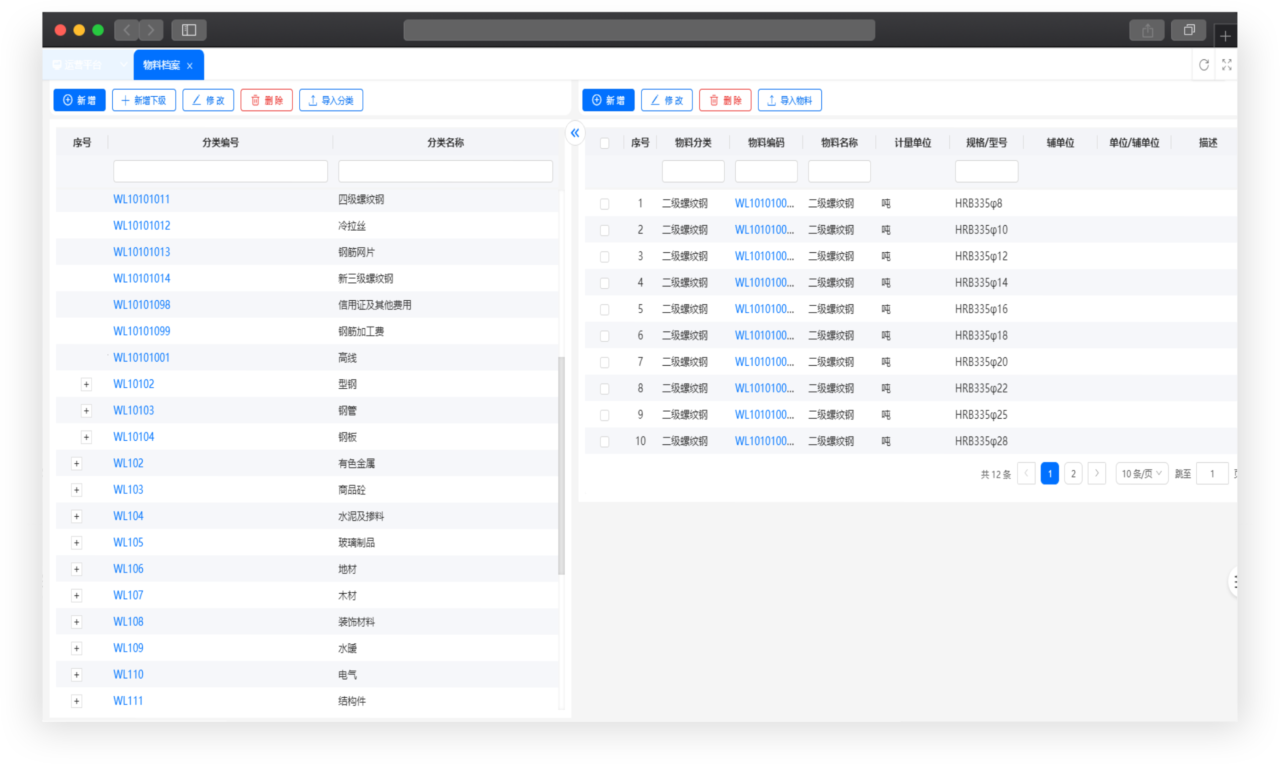Open the 10条/页 page size dropdown

click(1142, 473)
